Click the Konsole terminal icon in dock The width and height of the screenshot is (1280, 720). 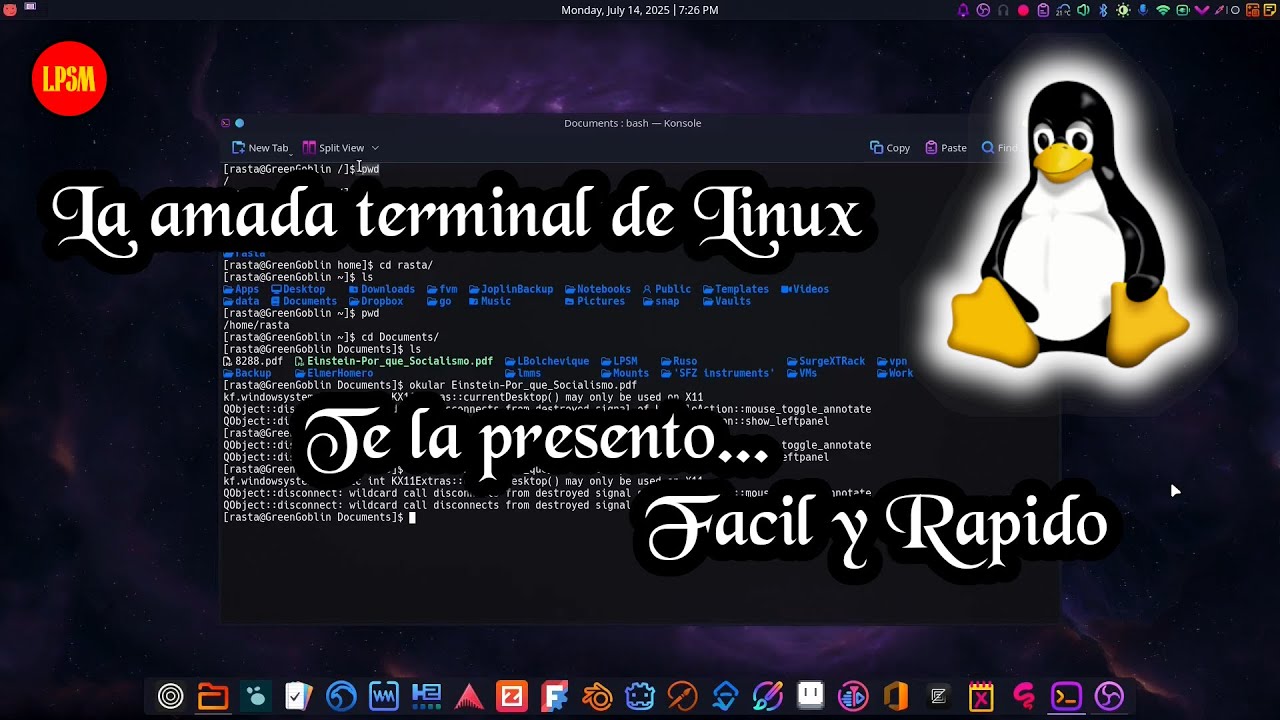[1066, 696]
